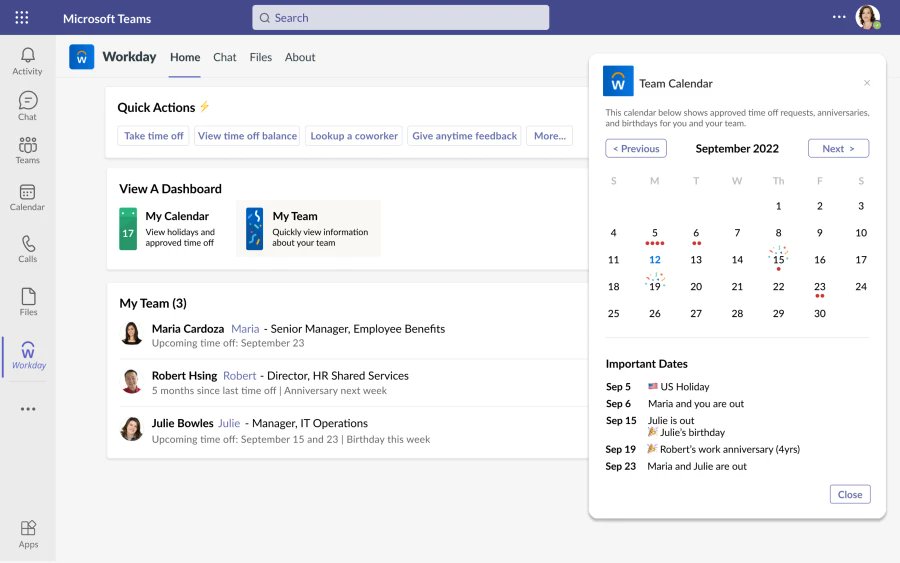The image size is (900, 563).
Task: Select September 23 on the calendar
Action: (820, 288)
